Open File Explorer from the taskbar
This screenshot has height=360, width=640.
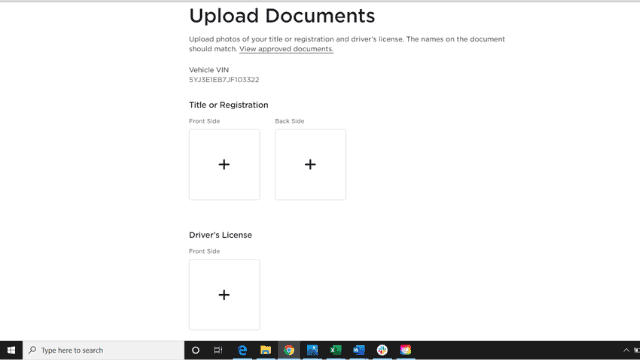tap(266, 350)
